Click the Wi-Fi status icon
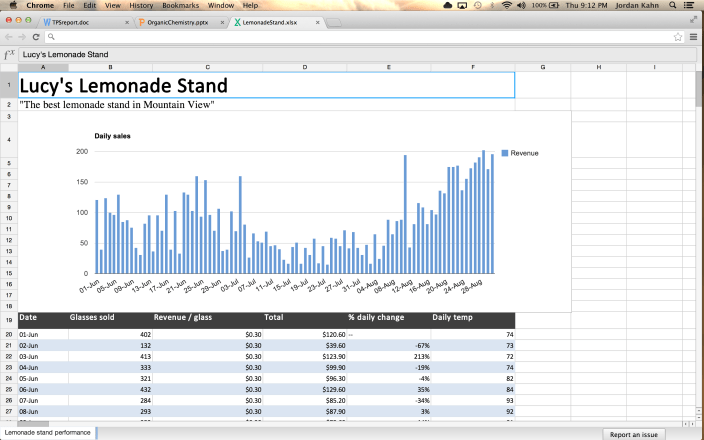The width and height of the screenshot is (704, 440). pyautogui.click(x=506, y=5)
